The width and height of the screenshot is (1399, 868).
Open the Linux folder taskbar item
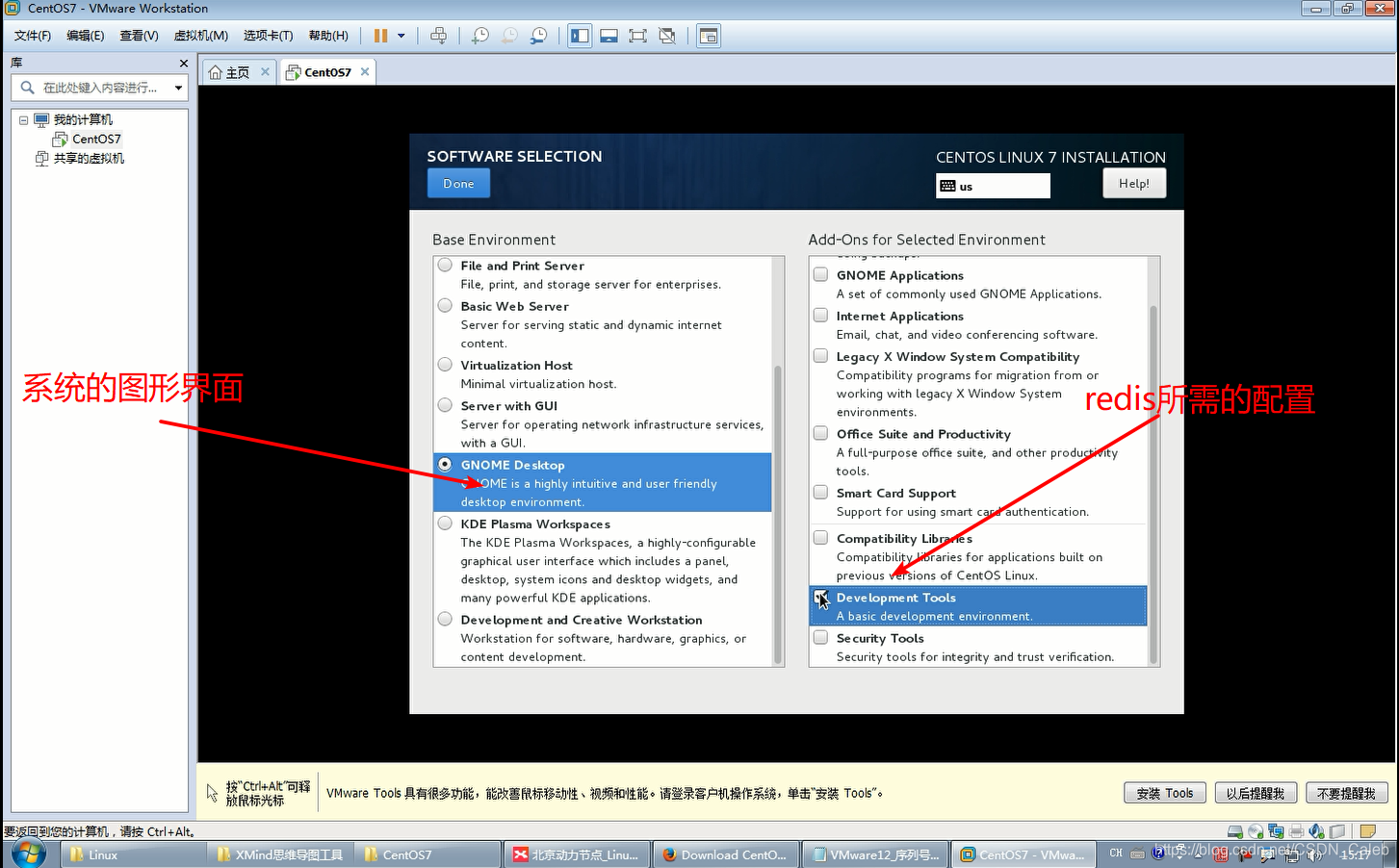tap(134, 855)
